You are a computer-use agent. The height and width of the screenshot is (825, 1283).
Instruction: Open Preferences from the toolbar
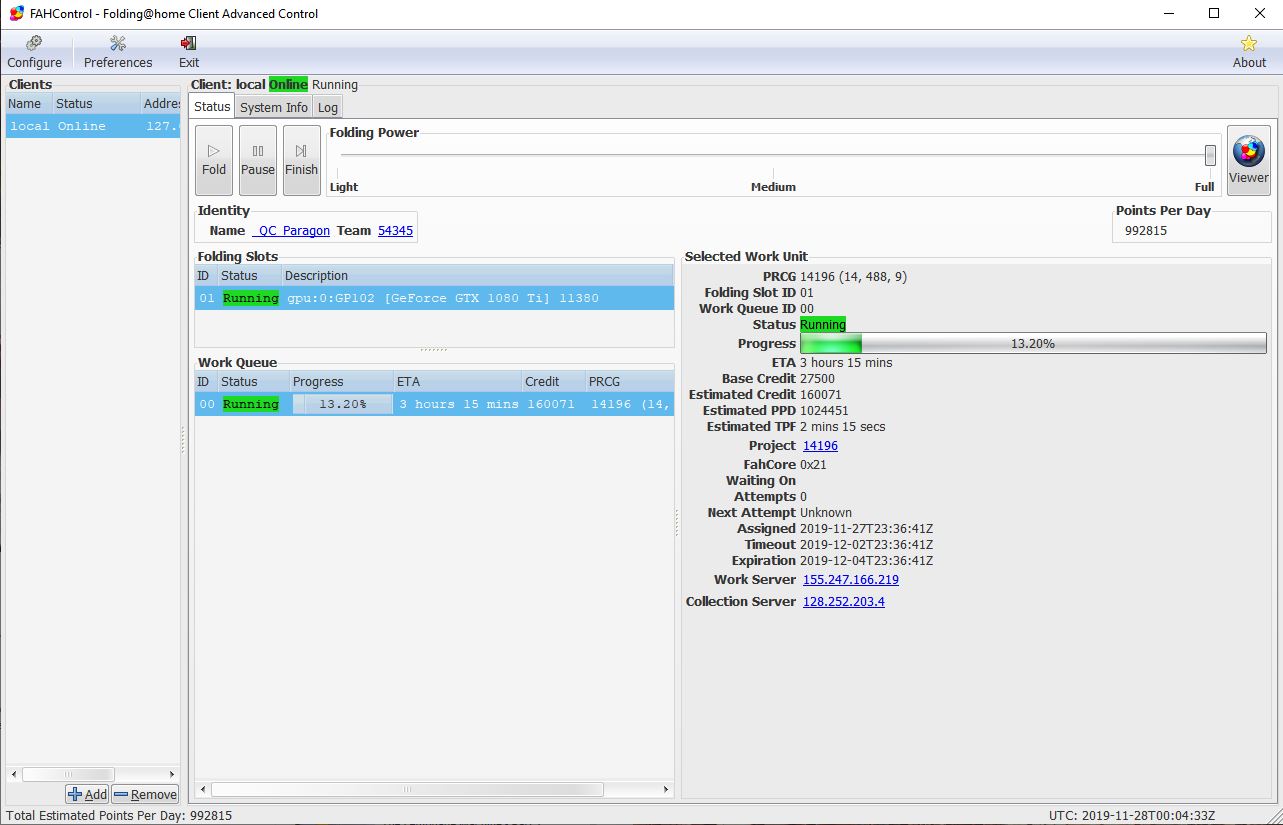[x=118, y=52]
